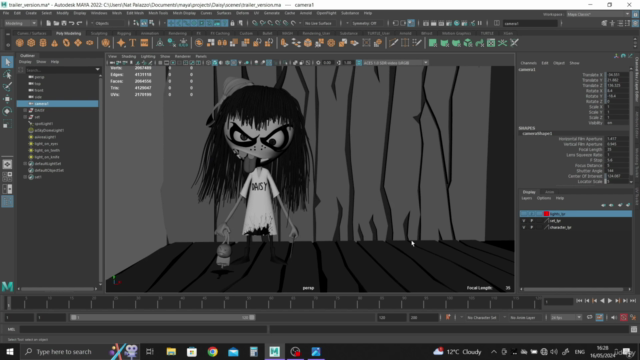The image size is (640, 360).
Task: Activate the Move tool
Action: (x=7, y=99)
